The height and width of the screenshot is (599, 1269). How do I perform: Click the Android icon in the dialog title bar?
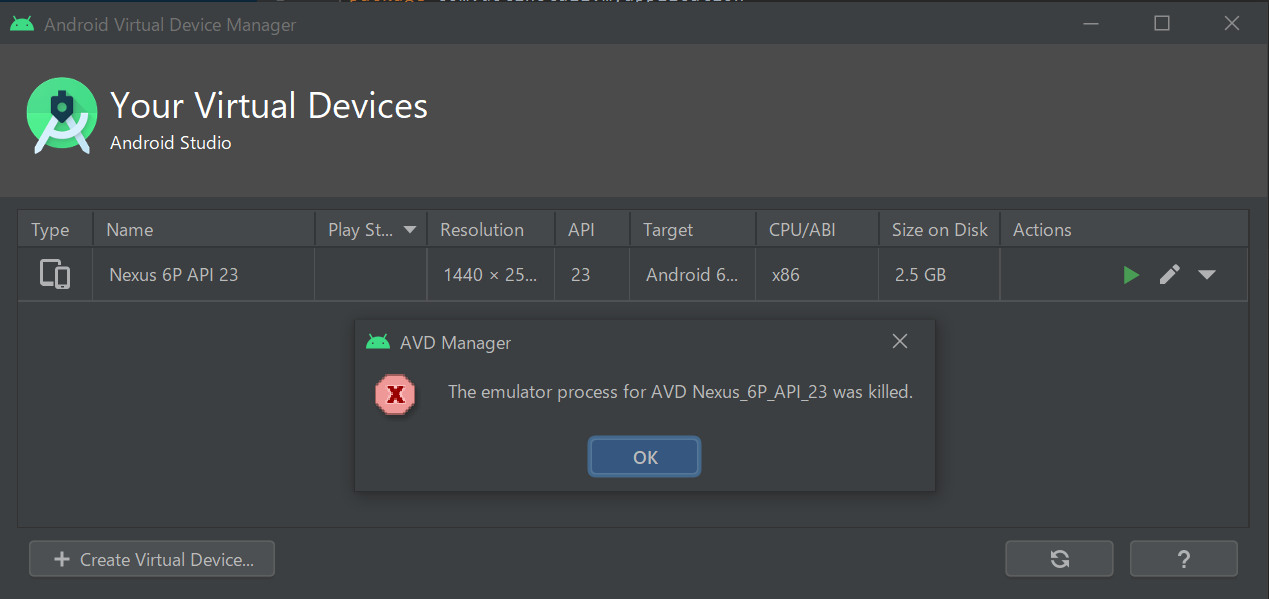(378, 341)
